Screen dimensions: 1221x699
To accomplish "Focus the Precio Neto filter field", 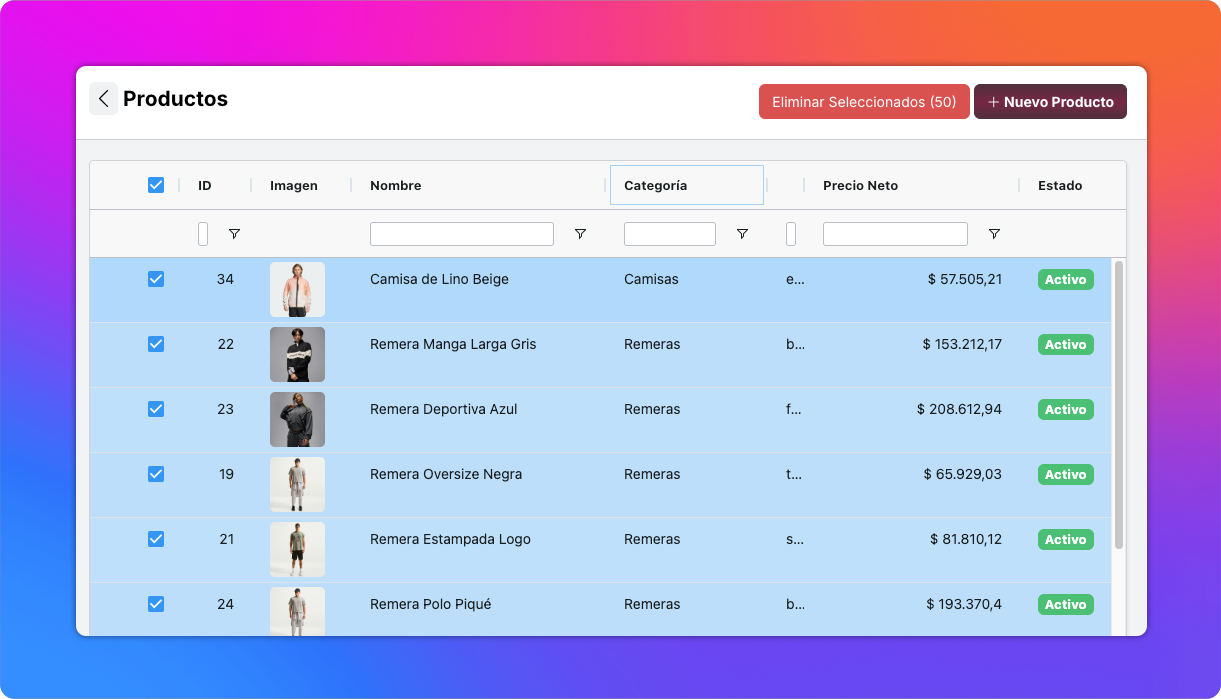I will point(895,234).
